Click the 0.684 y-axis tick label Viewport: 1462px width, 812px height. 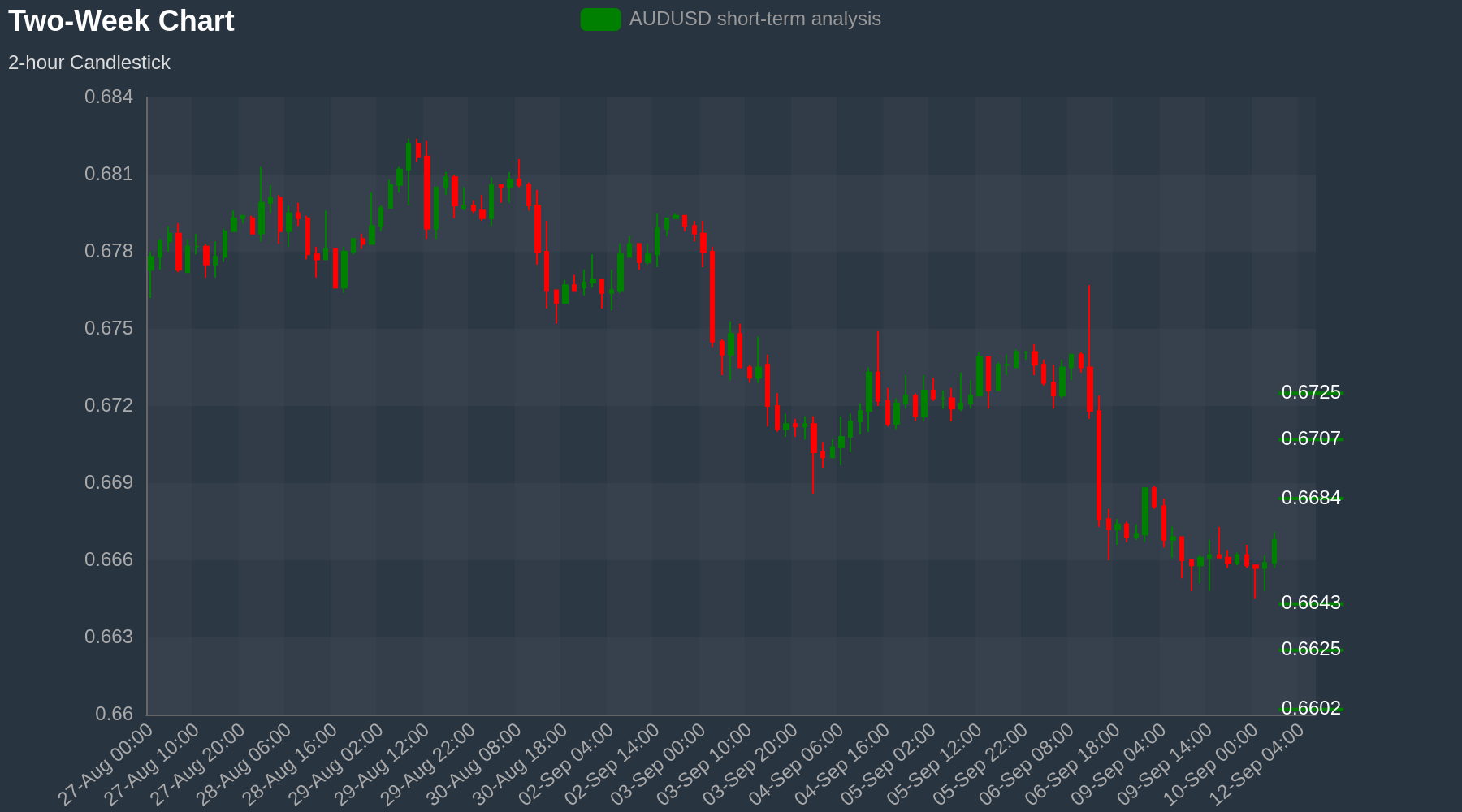pyautogui.click(x=109, y=97)
